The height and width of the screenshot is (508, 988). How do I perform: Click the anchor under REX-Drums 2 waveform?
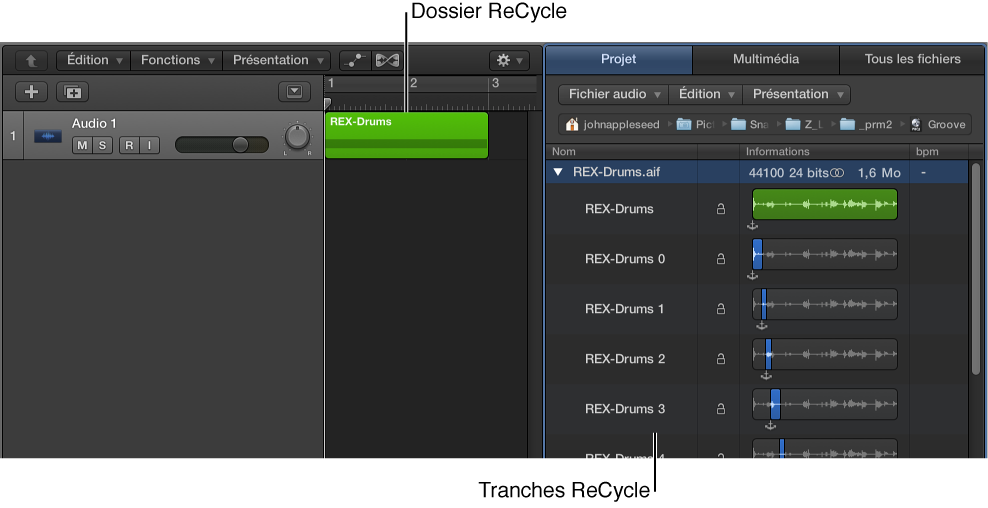[x=766, y=376]
